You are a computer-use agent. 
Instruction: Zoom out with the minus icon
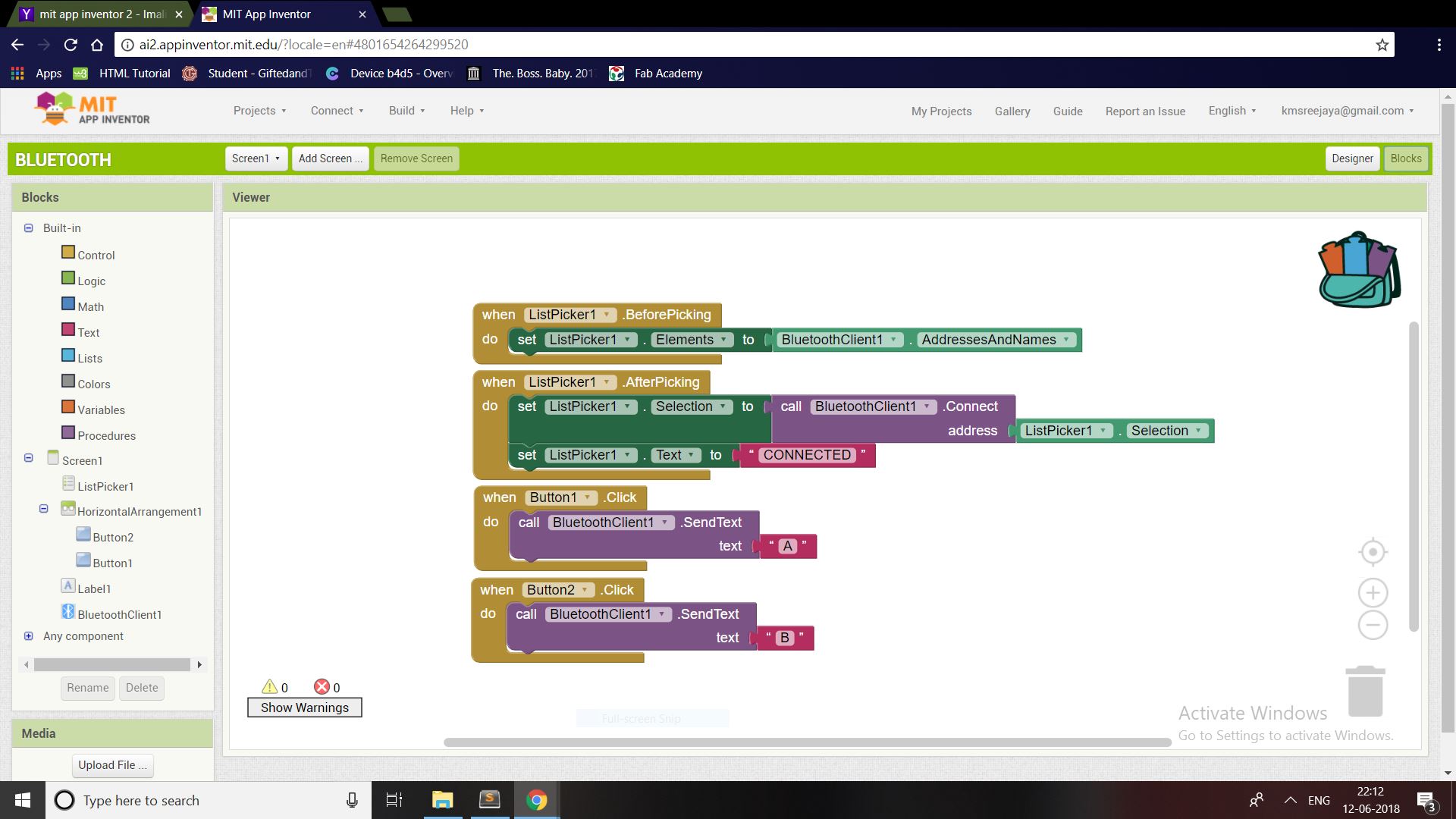(x=1373, y=626)
